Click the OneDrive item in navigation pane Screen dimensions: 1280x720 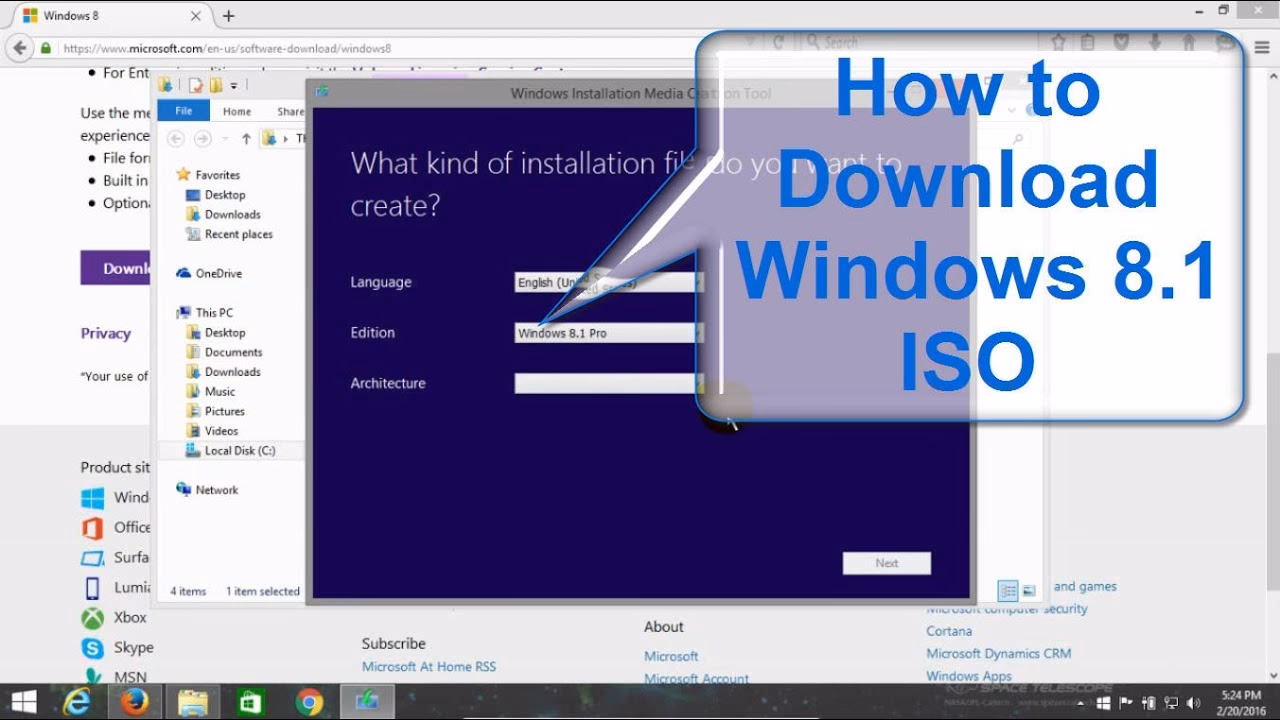(x=213, y=272)
